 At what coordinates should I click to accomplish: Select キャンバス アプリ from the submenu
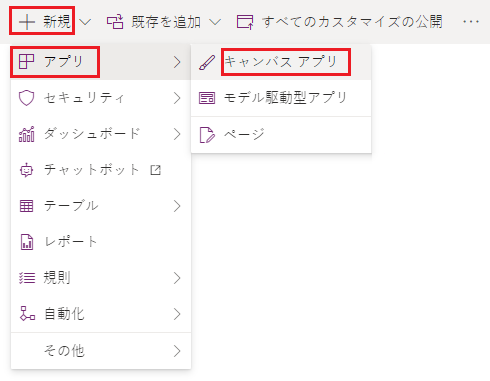coord(281,62)
